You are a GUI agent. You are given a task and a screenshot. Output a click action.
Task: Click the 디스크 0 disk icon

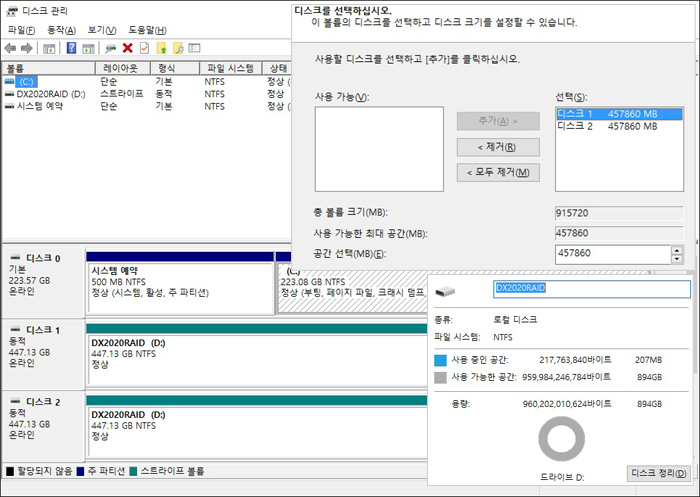16,258
